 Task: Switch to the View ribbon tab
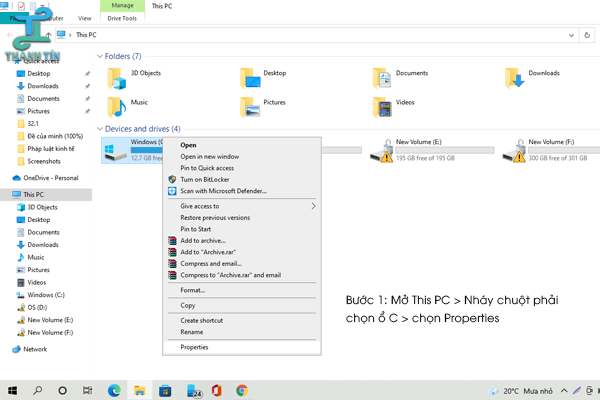84,18
